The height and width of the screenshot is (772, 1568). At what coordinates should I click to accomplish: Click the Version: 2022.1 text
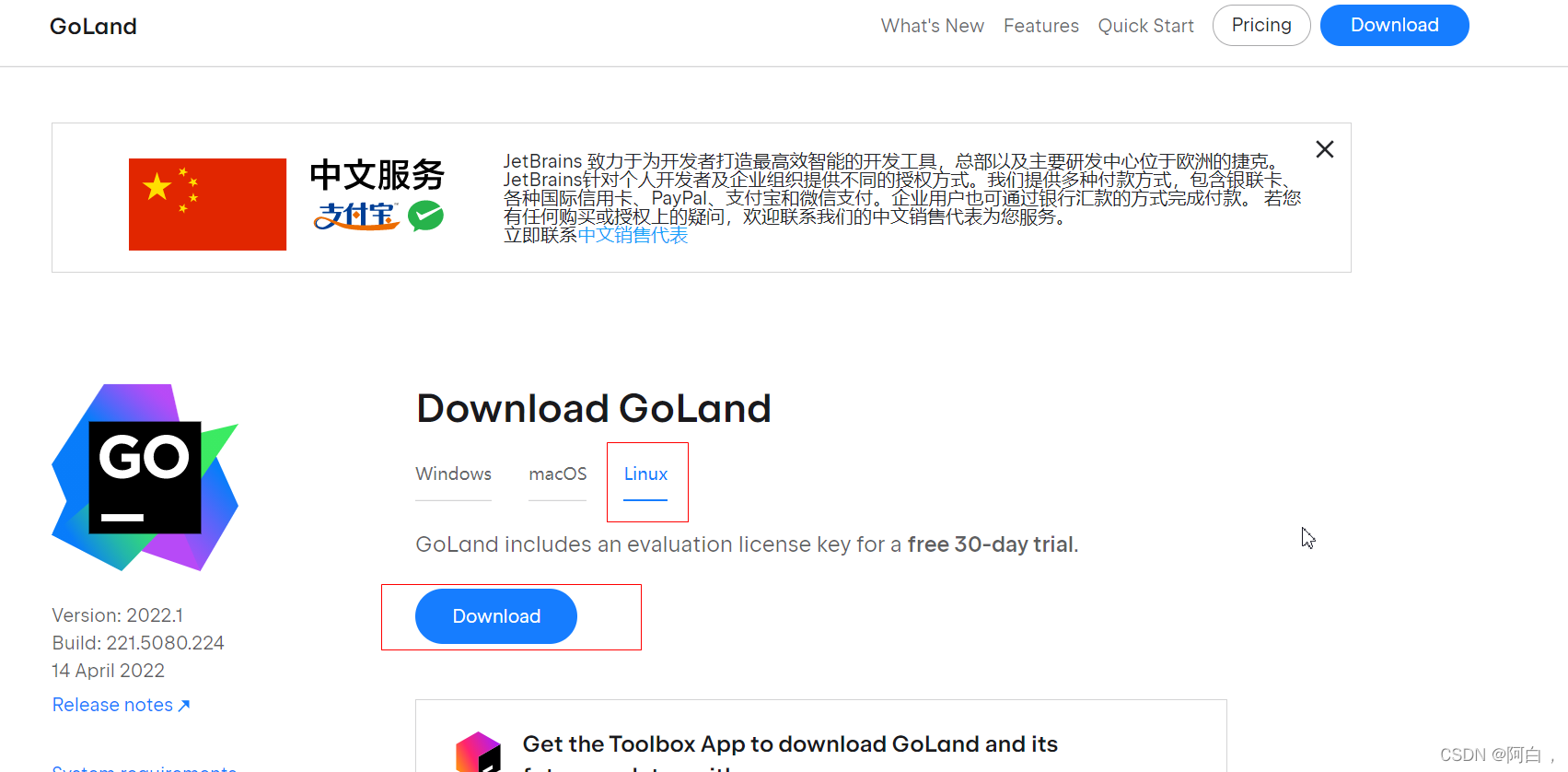117,615
